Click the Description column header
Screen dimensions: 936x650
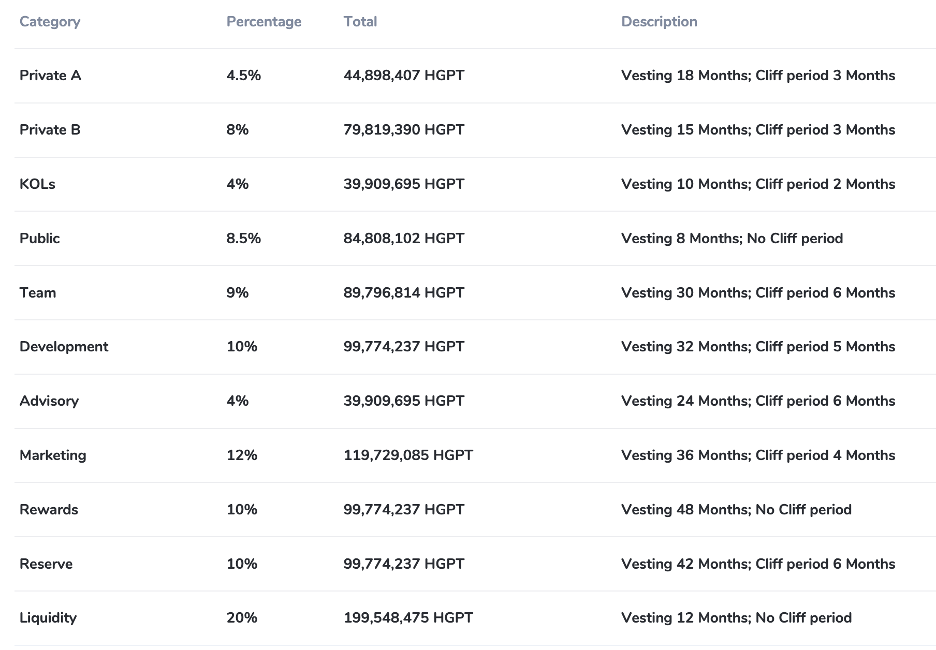click(x=659, y=21)
